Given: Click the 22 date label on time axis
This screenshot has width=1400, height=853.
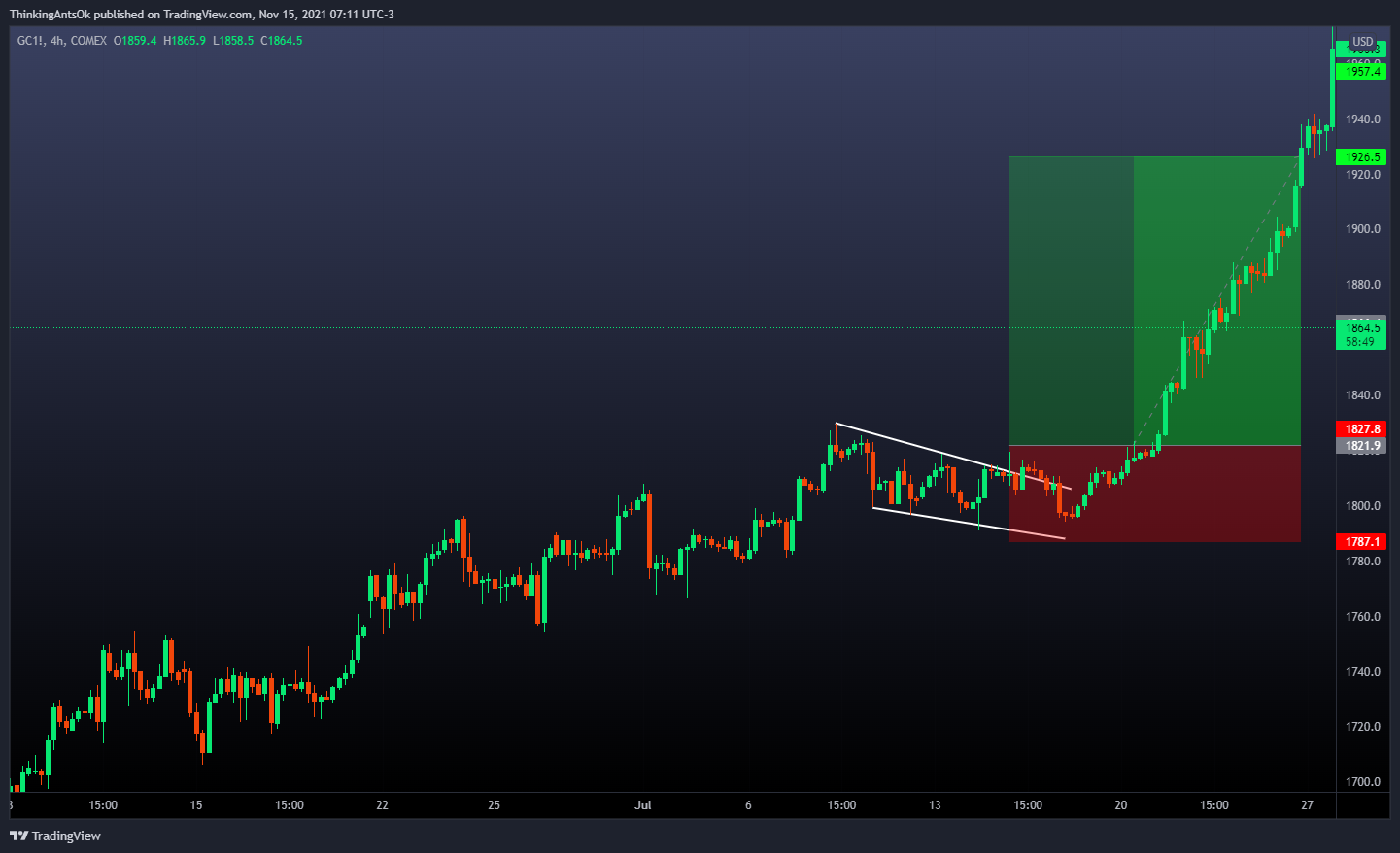Looking at the screenshot, I should coord(382,805).
